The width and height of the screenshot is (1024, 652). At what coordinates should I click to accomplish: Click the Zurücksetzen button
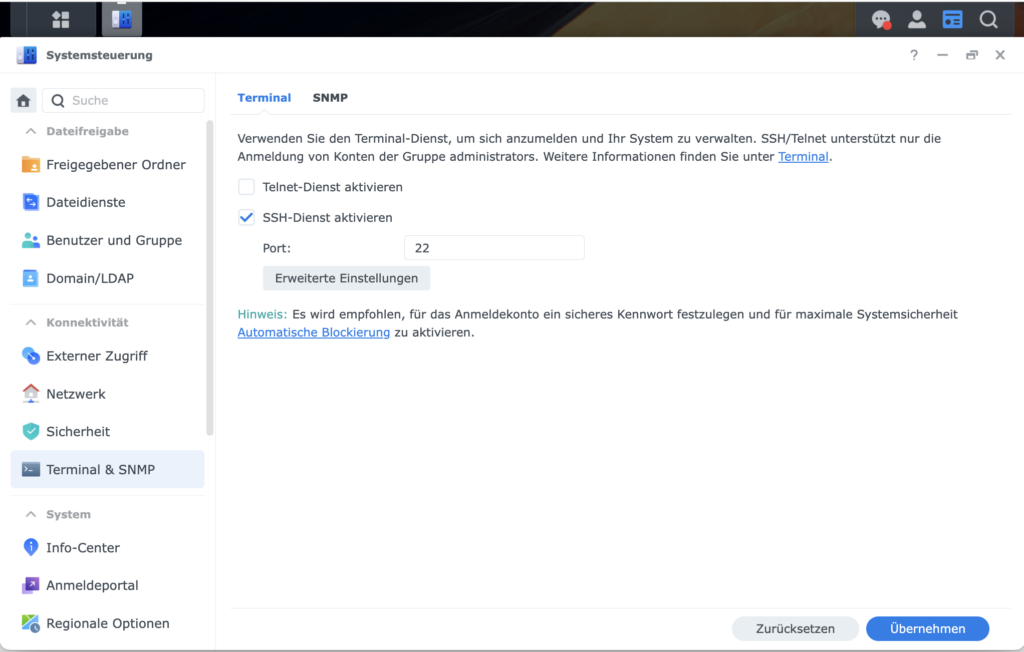795,628
